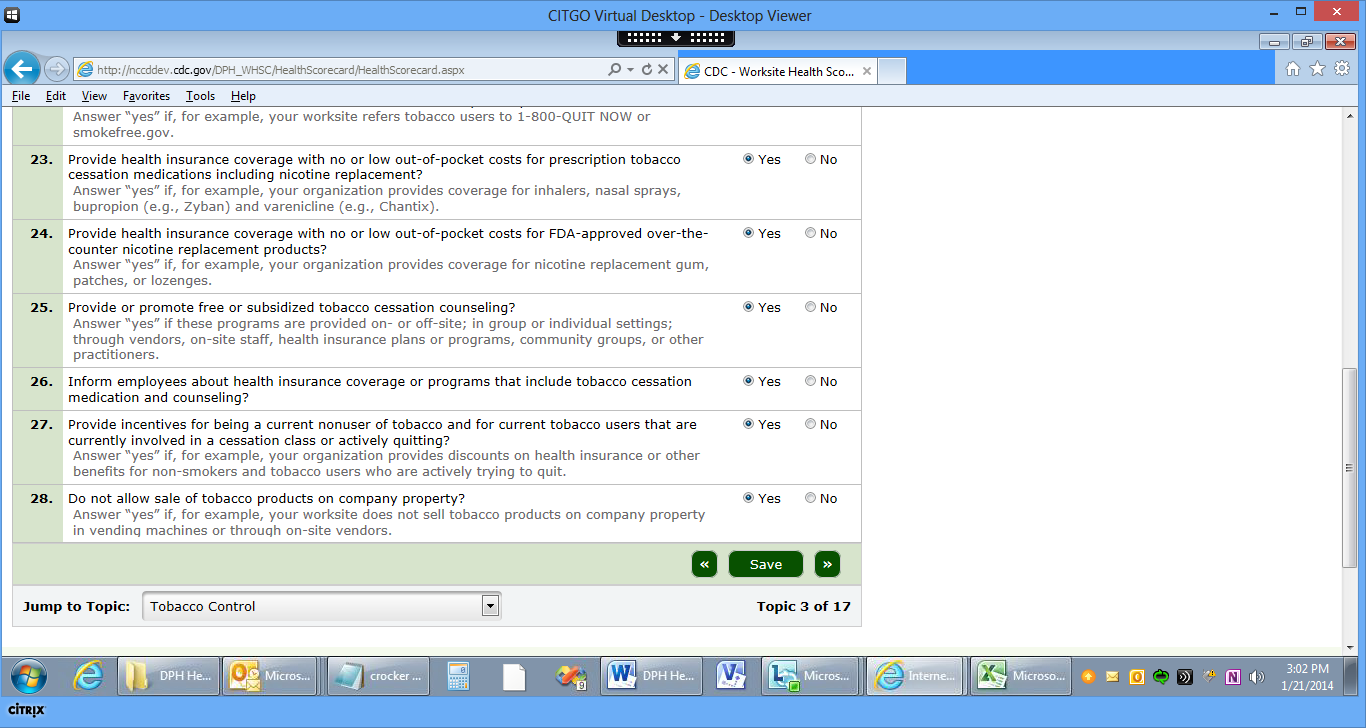Open the address bar search dropdown arrow
Viewport: 1366px width, 728px height.
click(630, 70)
